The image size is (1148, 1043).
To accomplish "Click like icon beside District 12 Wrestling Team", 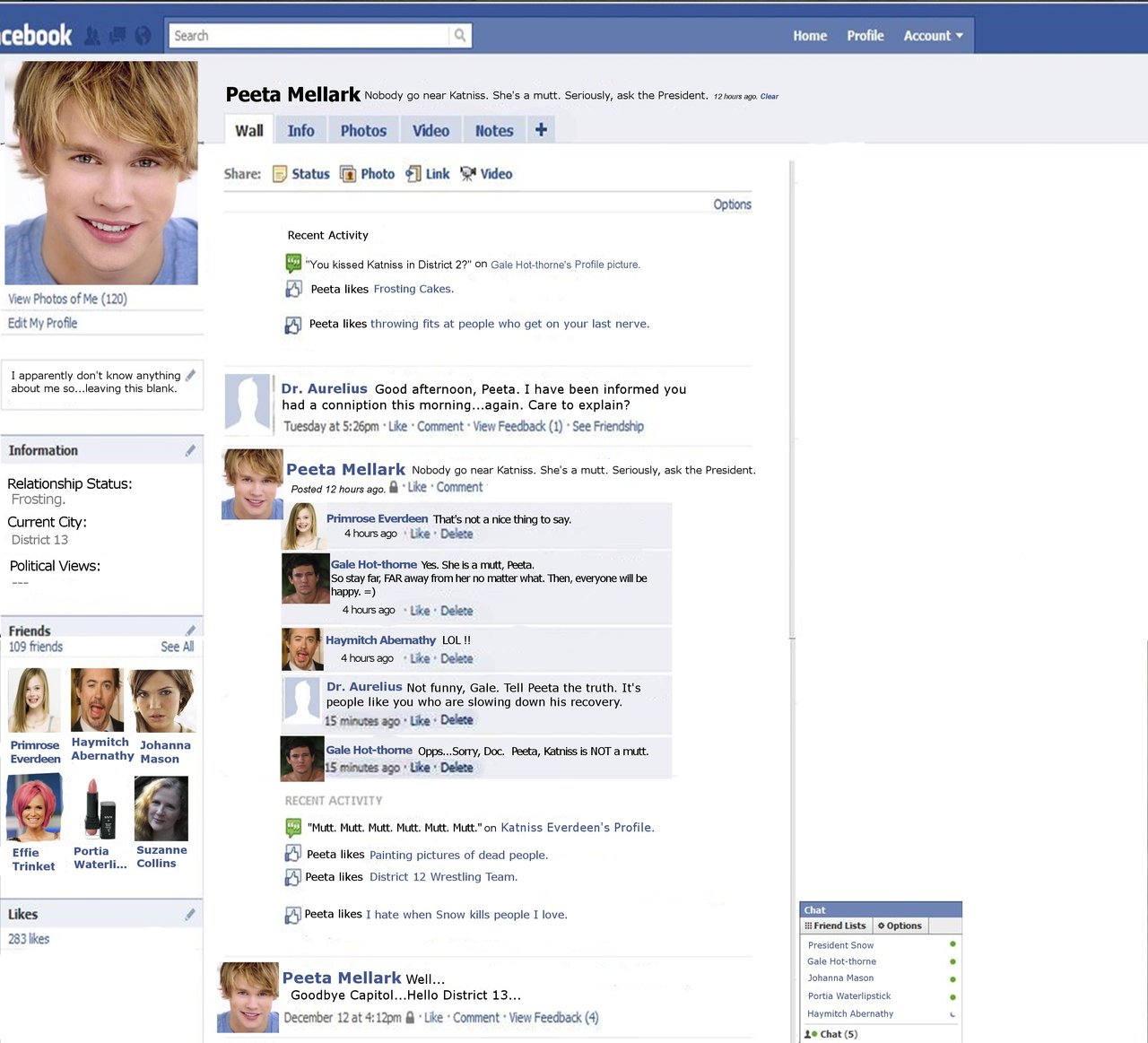I will [293, 877].
